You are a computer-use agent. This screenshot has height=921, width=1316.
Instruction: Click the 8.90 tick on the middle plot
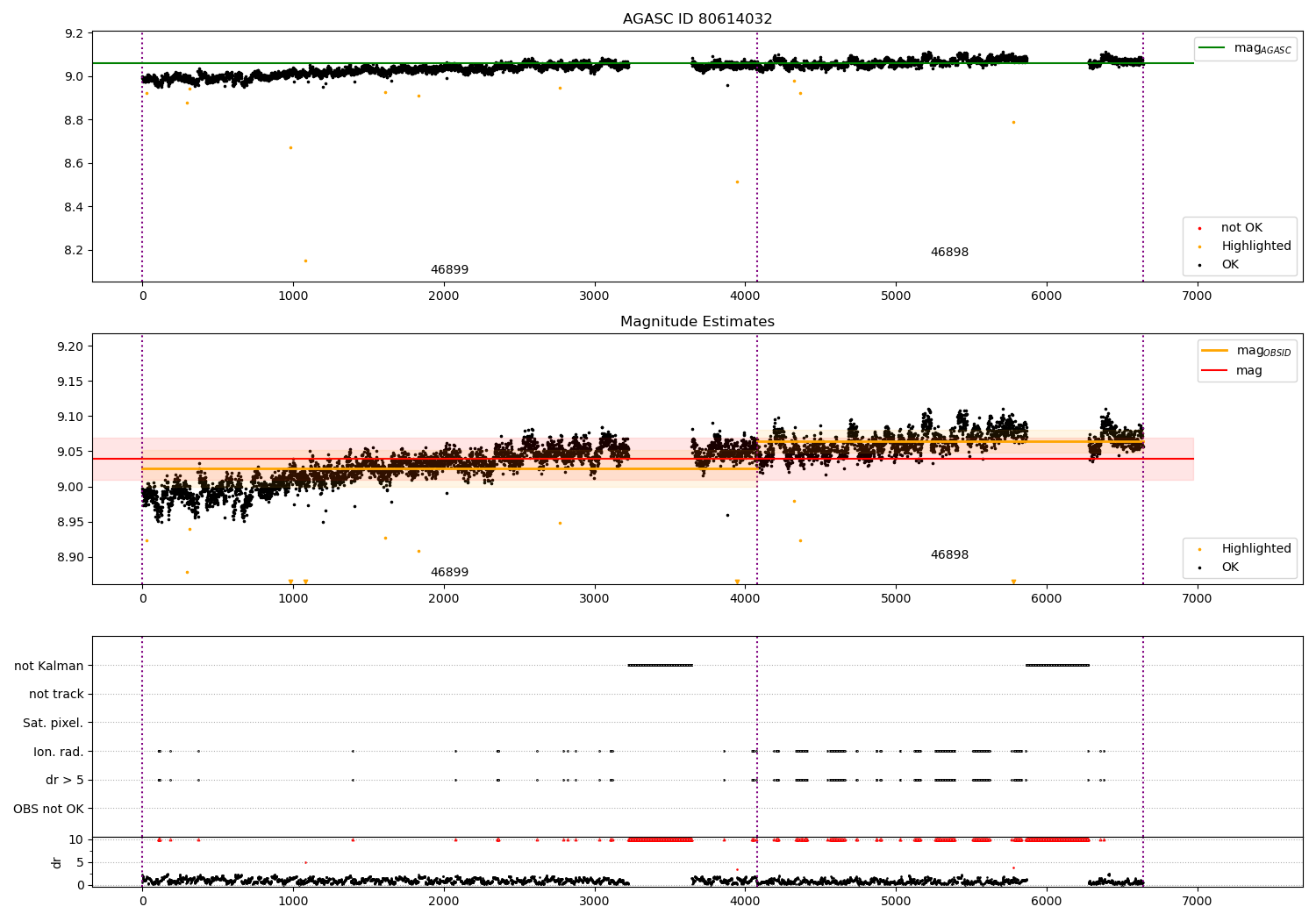coord(70,557)
